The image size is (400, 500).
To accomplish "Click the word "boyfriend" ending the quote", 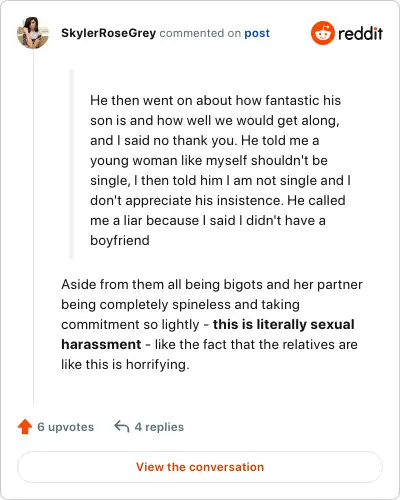I will (x=120, y=240).
